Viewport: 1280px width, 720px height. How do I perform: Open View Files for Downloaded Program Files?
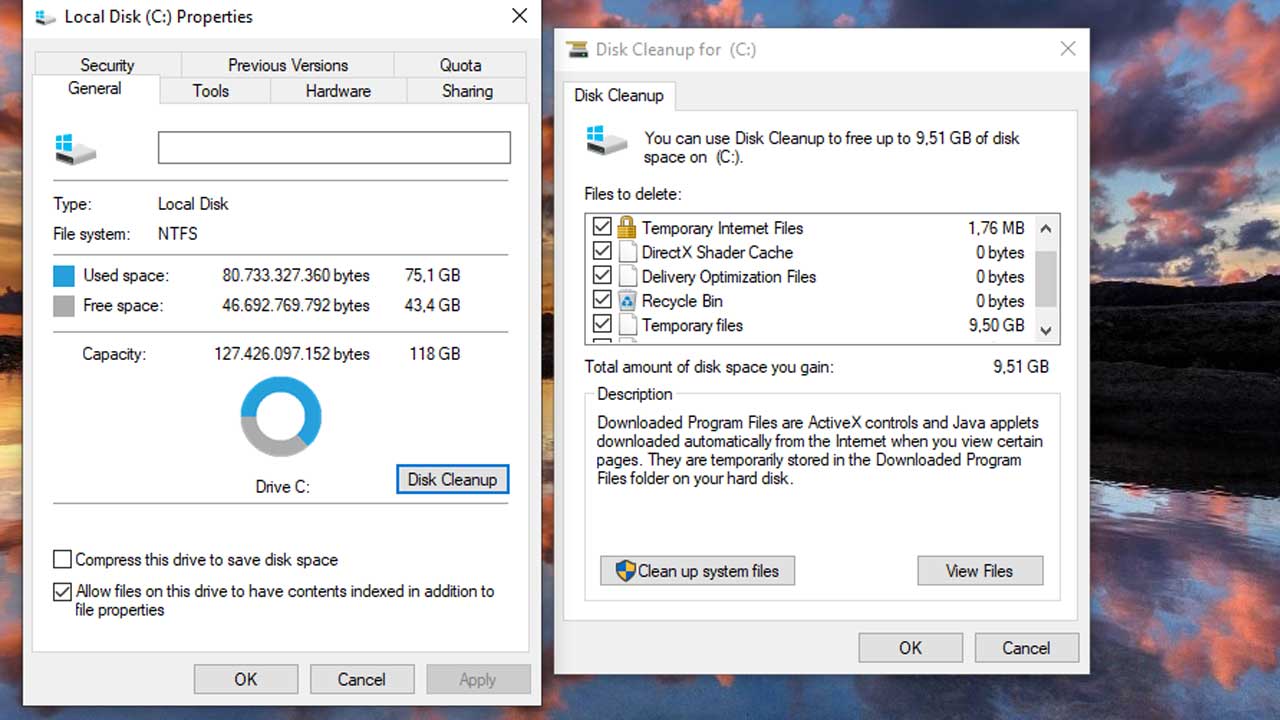pos(979,571)
